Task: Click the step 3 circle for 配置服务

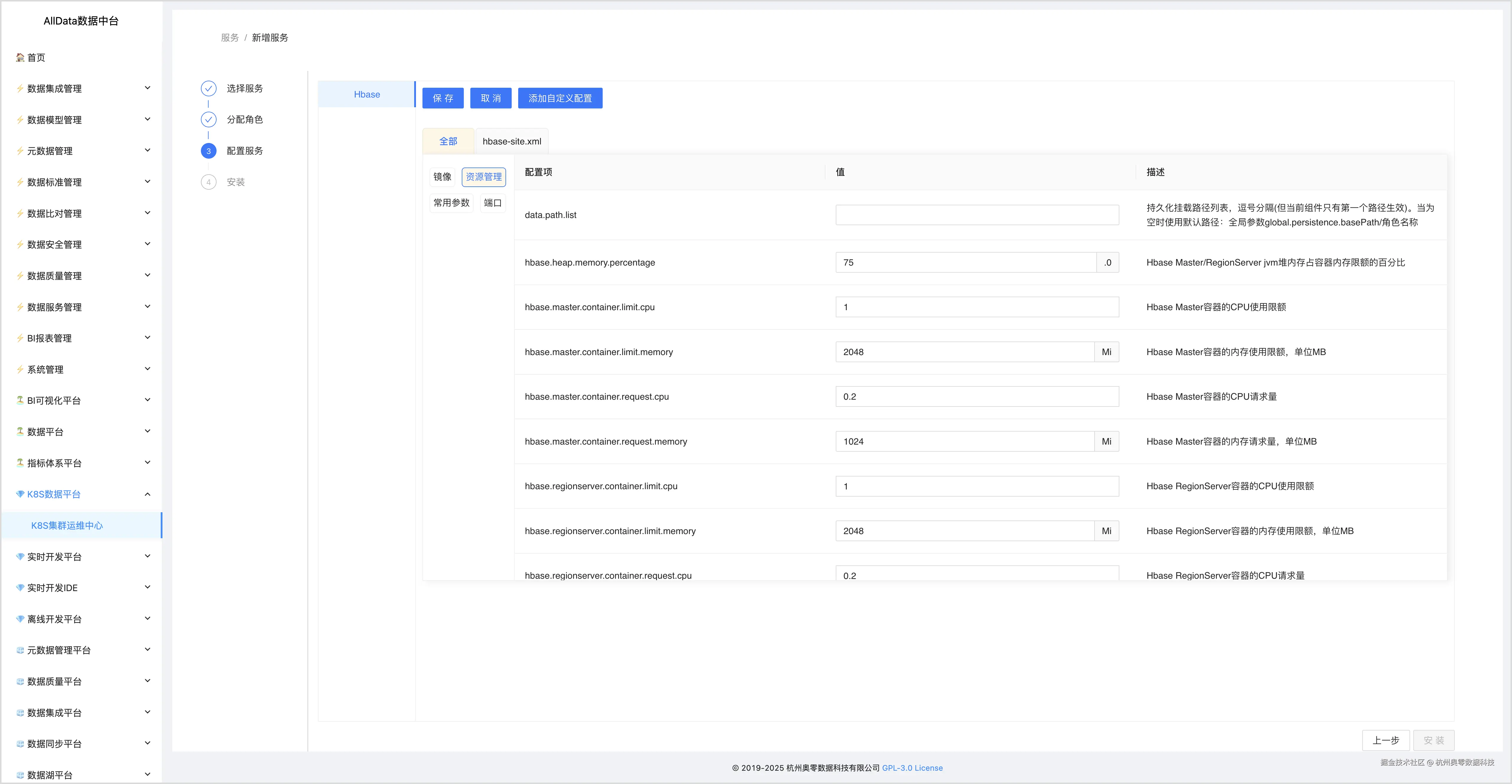Action: (x=208, y=151)
